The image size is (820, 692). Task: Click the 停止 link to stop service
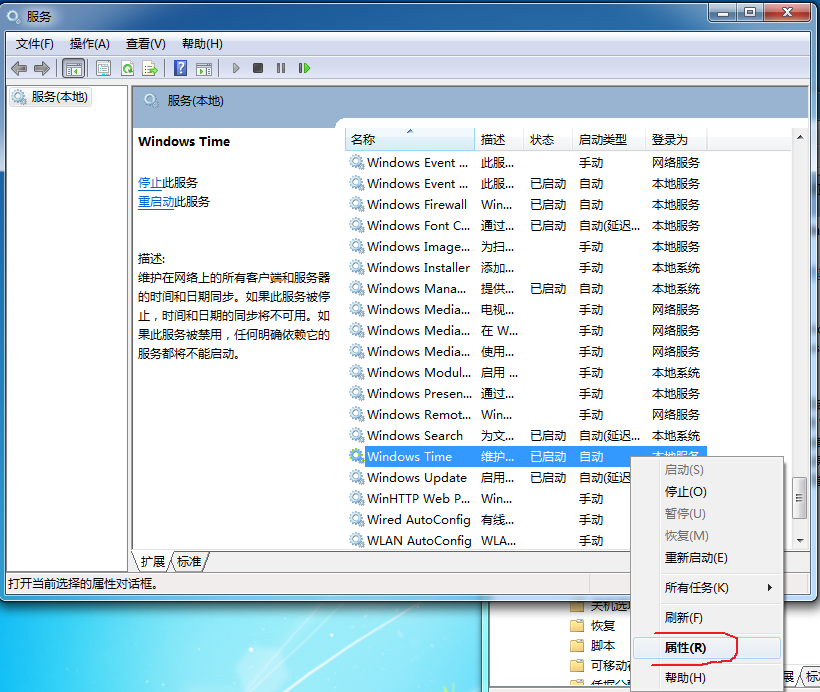[x=150, y=183]
